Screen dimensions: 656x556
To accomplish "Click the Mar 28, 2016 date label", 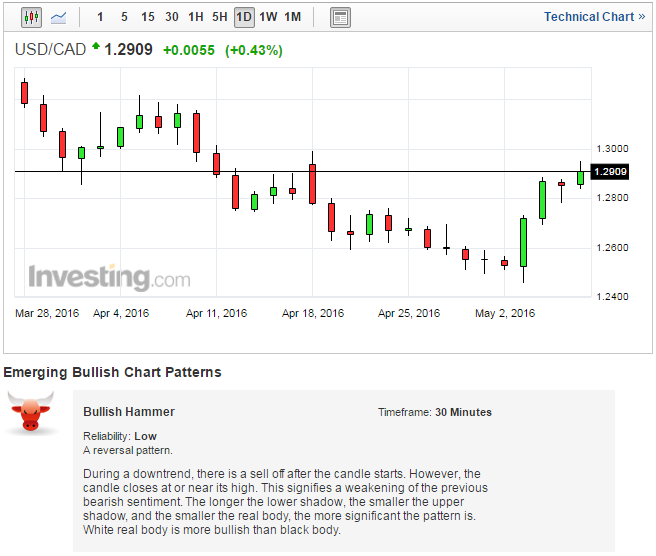I will (47, 313).
